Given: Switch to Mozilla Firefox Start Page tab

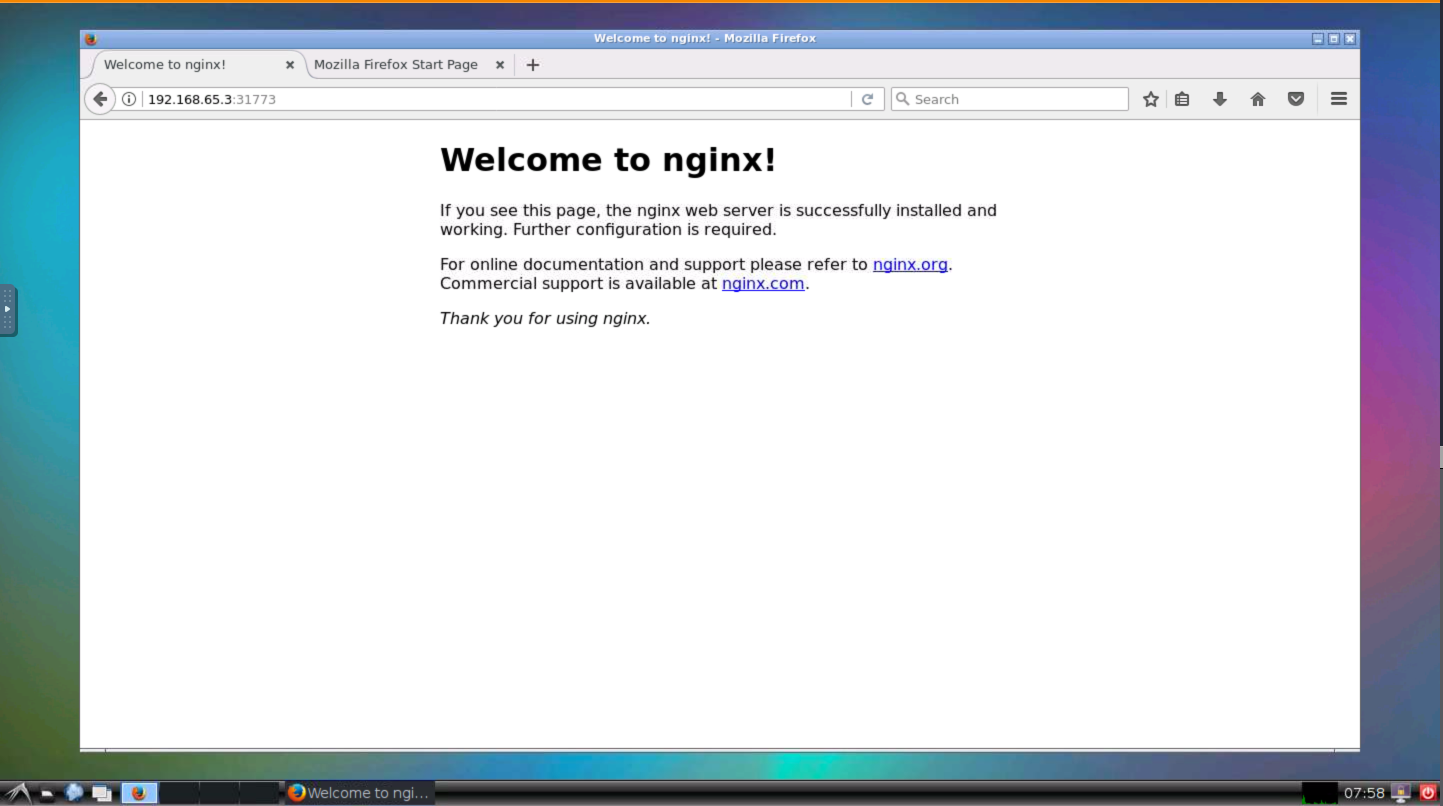Looking at the screenshot, I should tap(396, 65).
